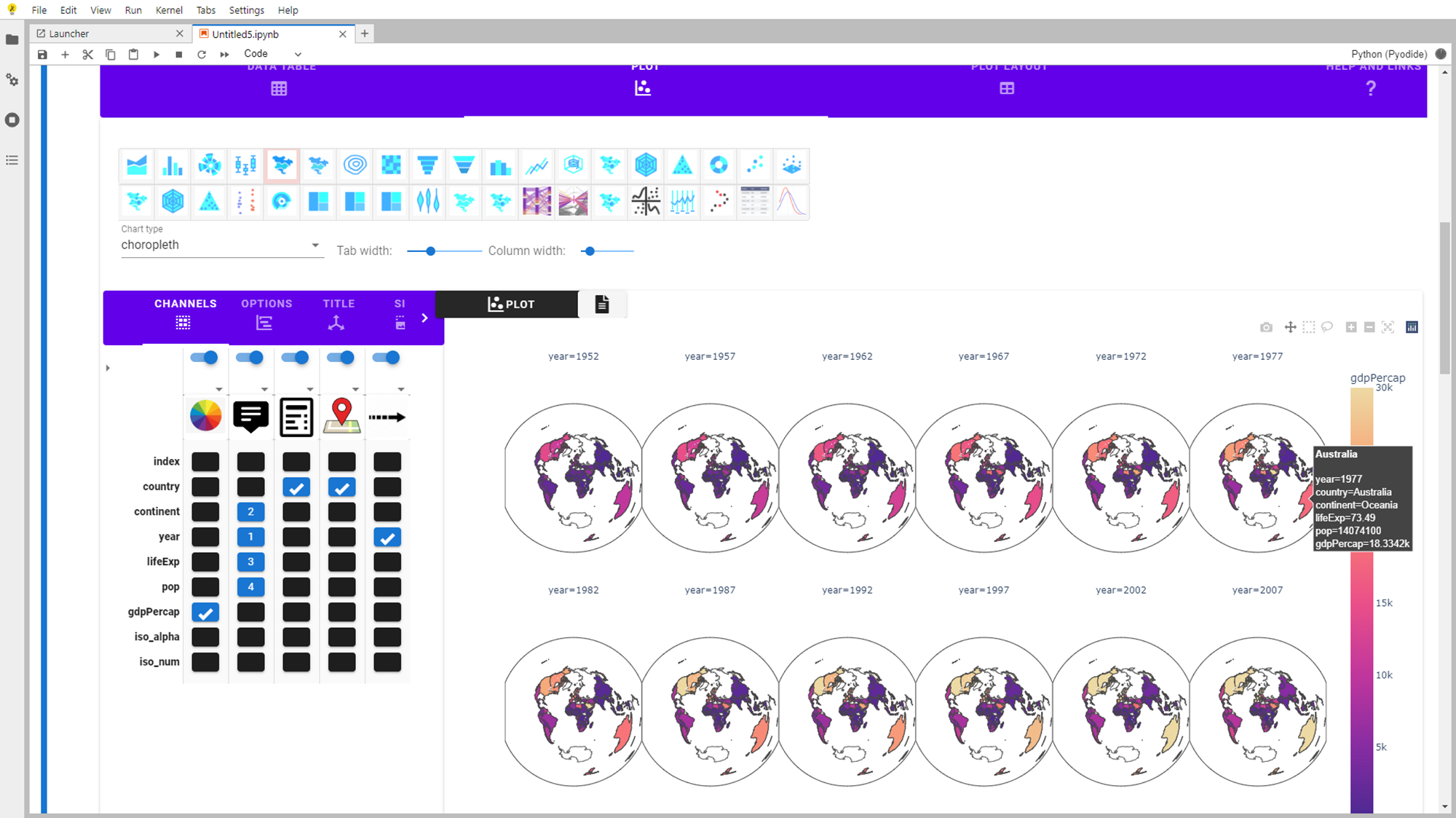Click the color wheel channel icon
This screenshot has width=1456, height=818.
[x=205, y=417]
